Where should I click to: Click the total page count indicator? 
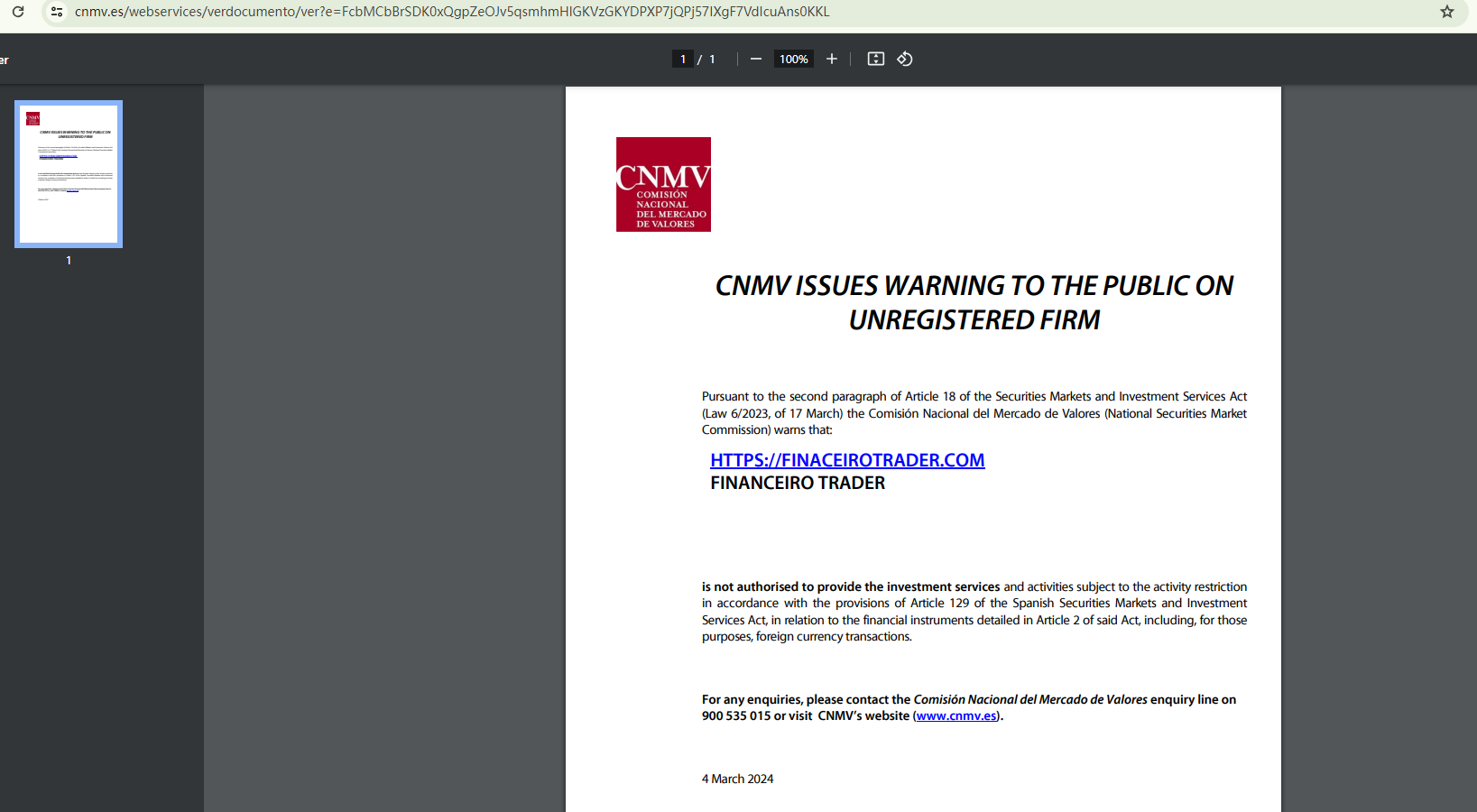click(712, 59)
